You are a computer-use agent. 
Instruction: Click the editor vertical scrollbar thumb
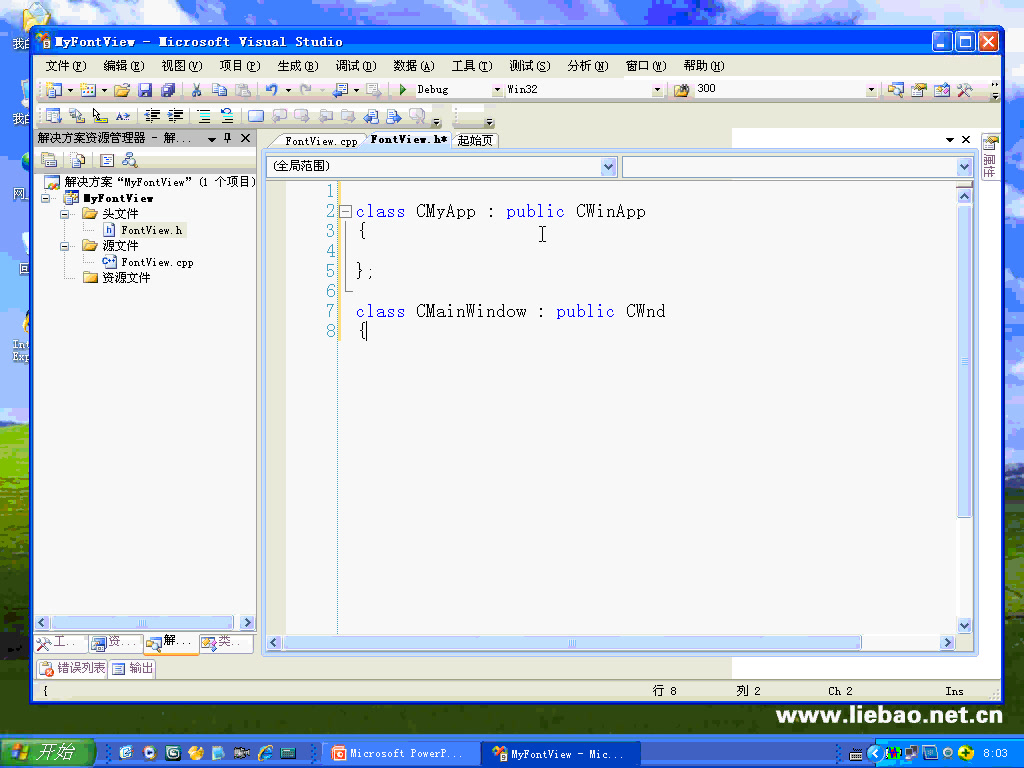click(965, 360)
